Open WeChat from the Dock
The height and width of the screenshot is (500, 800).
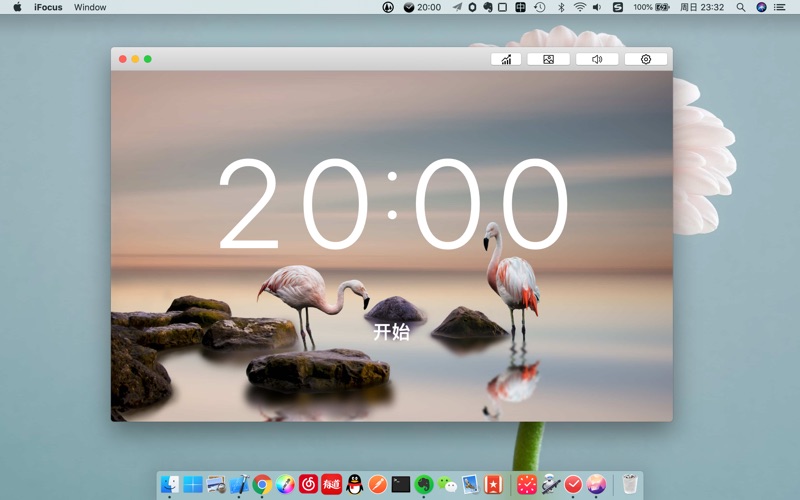447,484
